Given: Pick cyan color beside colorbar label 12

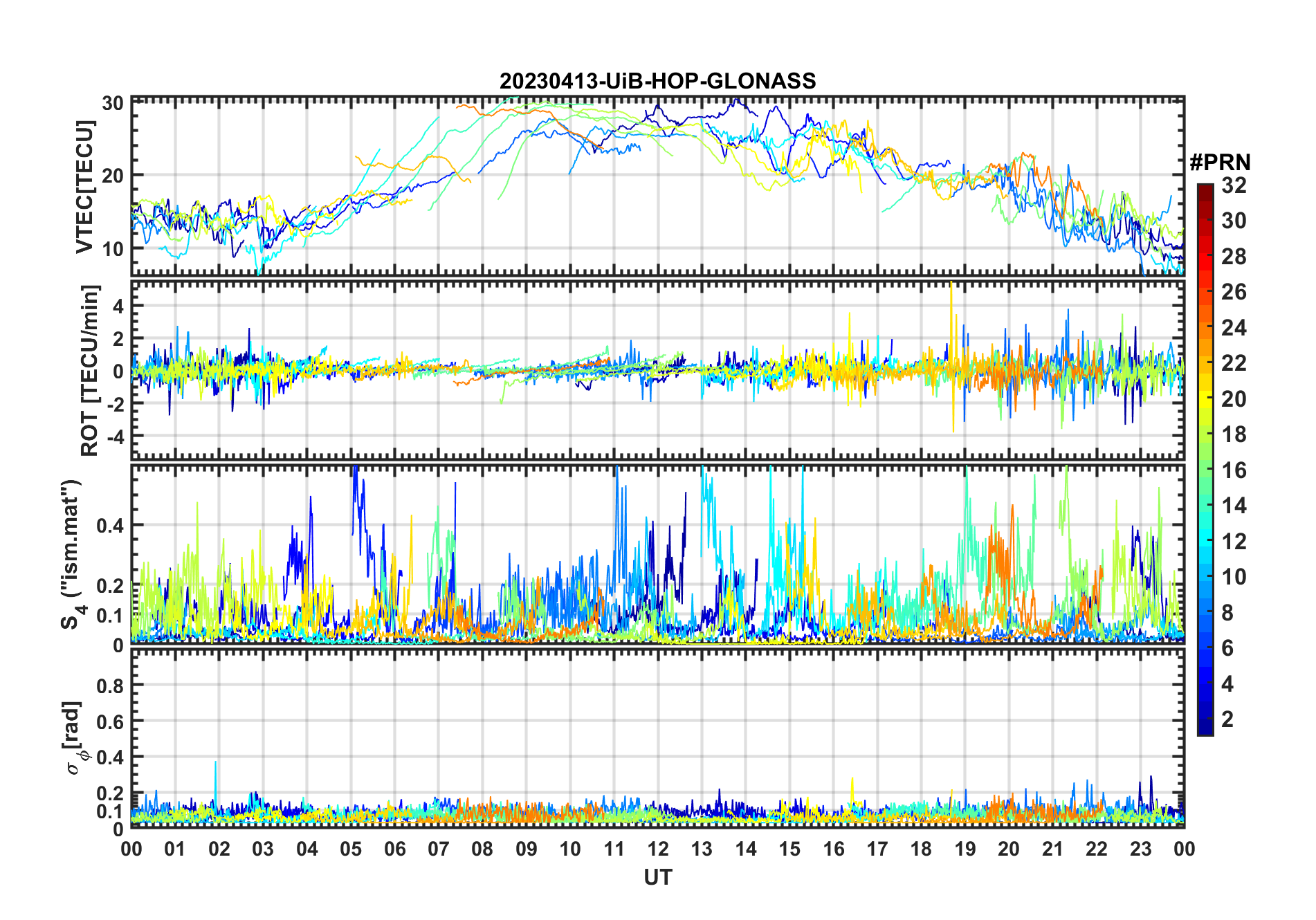Looking at the screenshot, I should coord(1205,541).
